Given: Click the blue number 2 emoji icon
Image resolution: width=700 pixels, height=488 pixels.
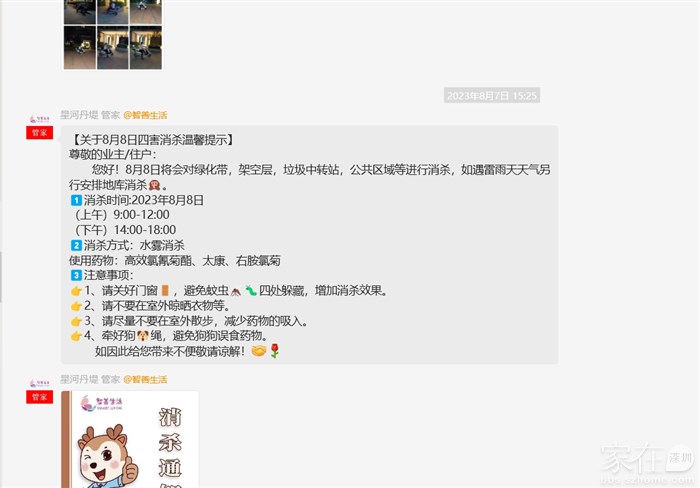Looking at the screenshot, I should 76,245.
